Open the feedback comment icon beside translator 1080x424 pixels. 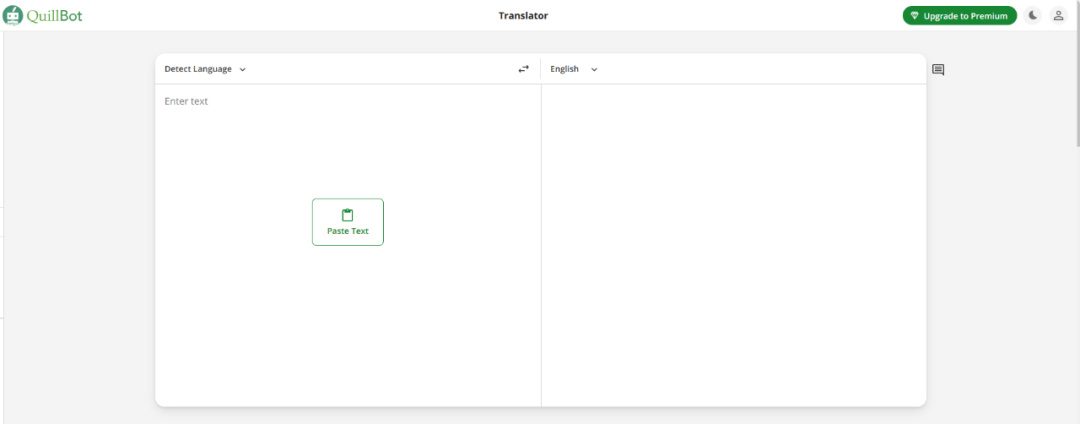[x=938, y=70]
